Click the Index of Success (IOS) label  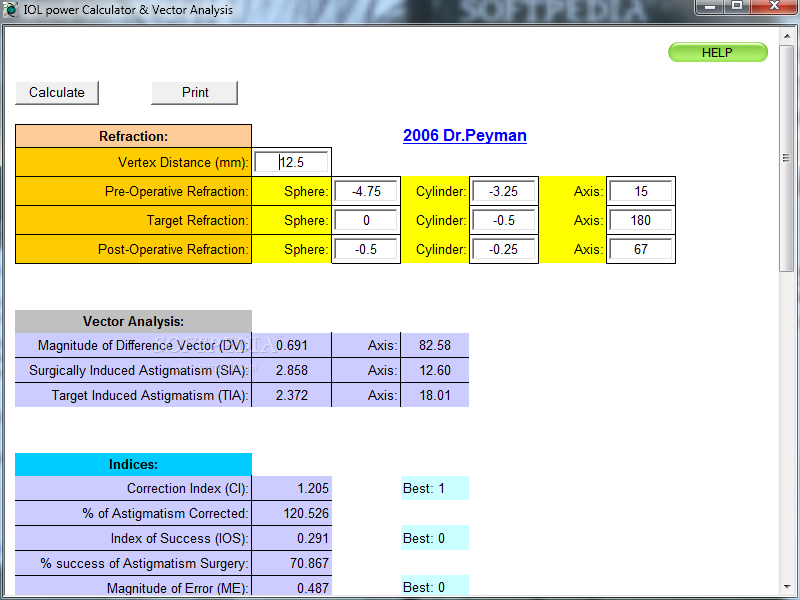(180, 538)
